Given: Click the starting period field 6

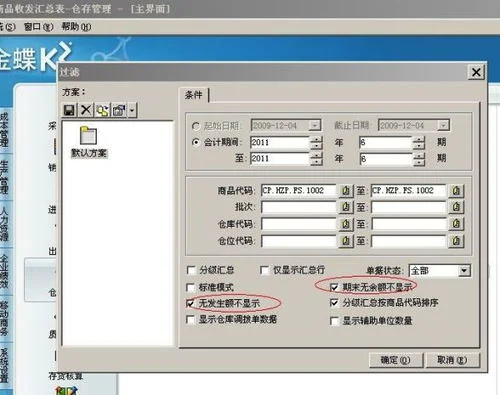Looking at the screenshot, I should tap(386, 143).
